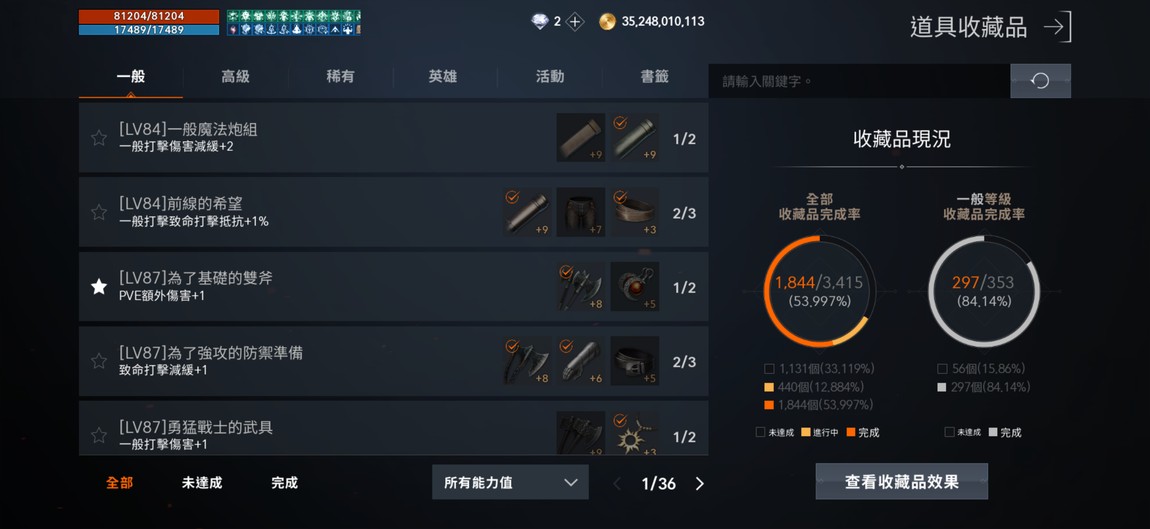Switch to the 書籤 tab
Screen dimensions: 1150x529
[x=654, y=76]
